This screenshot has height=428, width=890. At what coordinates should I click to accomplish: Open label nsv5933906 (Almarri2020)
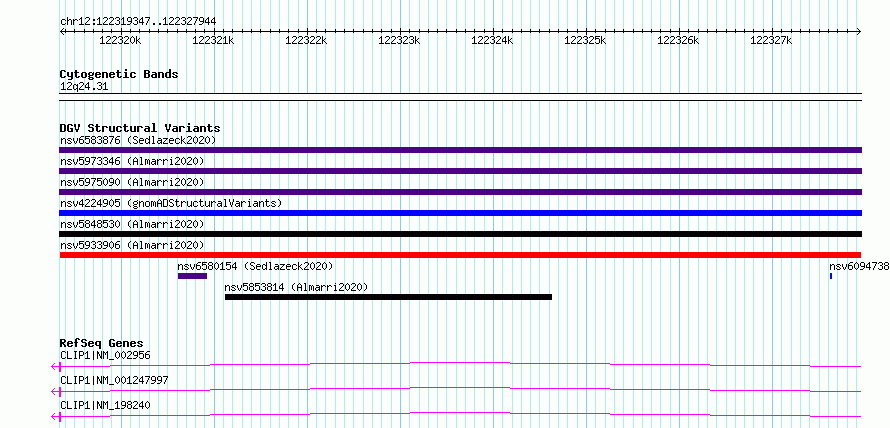(132, 245)
